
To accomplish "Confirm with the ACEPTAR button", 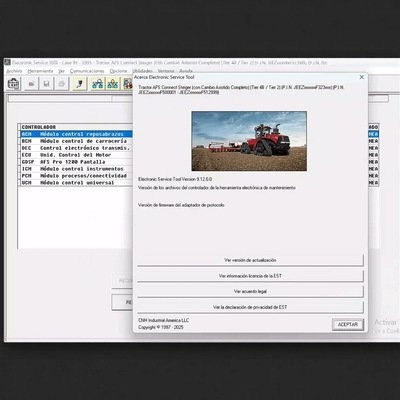I will [x=348, y=324].
